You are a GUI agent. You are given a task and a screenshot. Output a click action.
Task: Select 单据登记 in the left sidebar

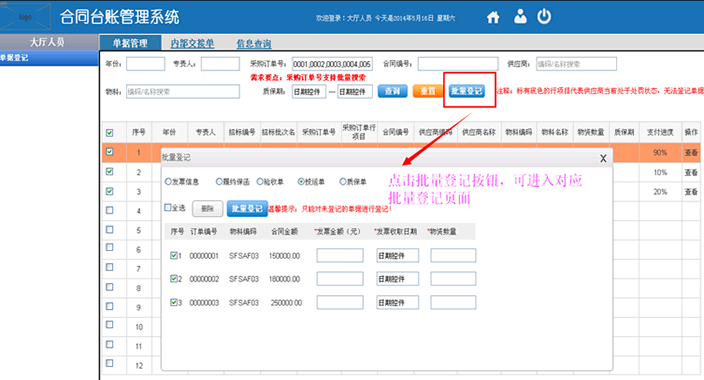point(49,58)
